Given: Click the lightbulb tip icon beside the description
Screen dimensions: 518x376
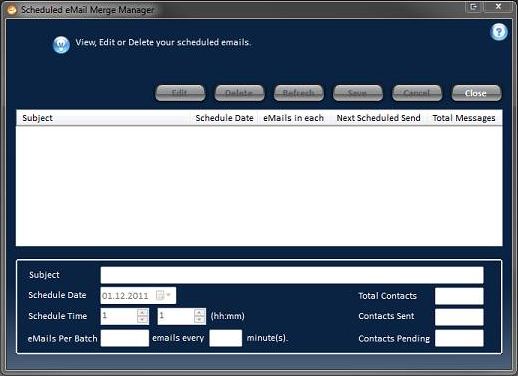Looking at the screenshot, I should 61,45.
